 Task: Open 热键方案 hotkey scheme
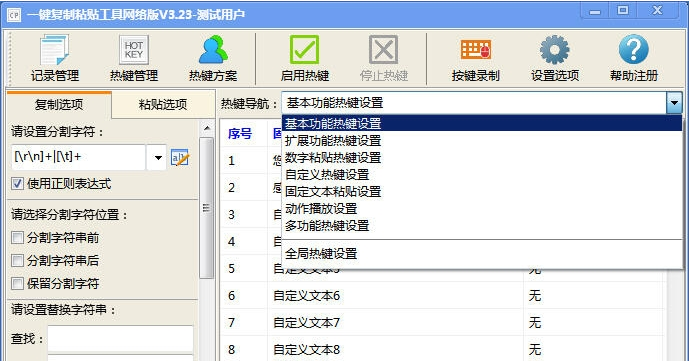tap(213, 59)
